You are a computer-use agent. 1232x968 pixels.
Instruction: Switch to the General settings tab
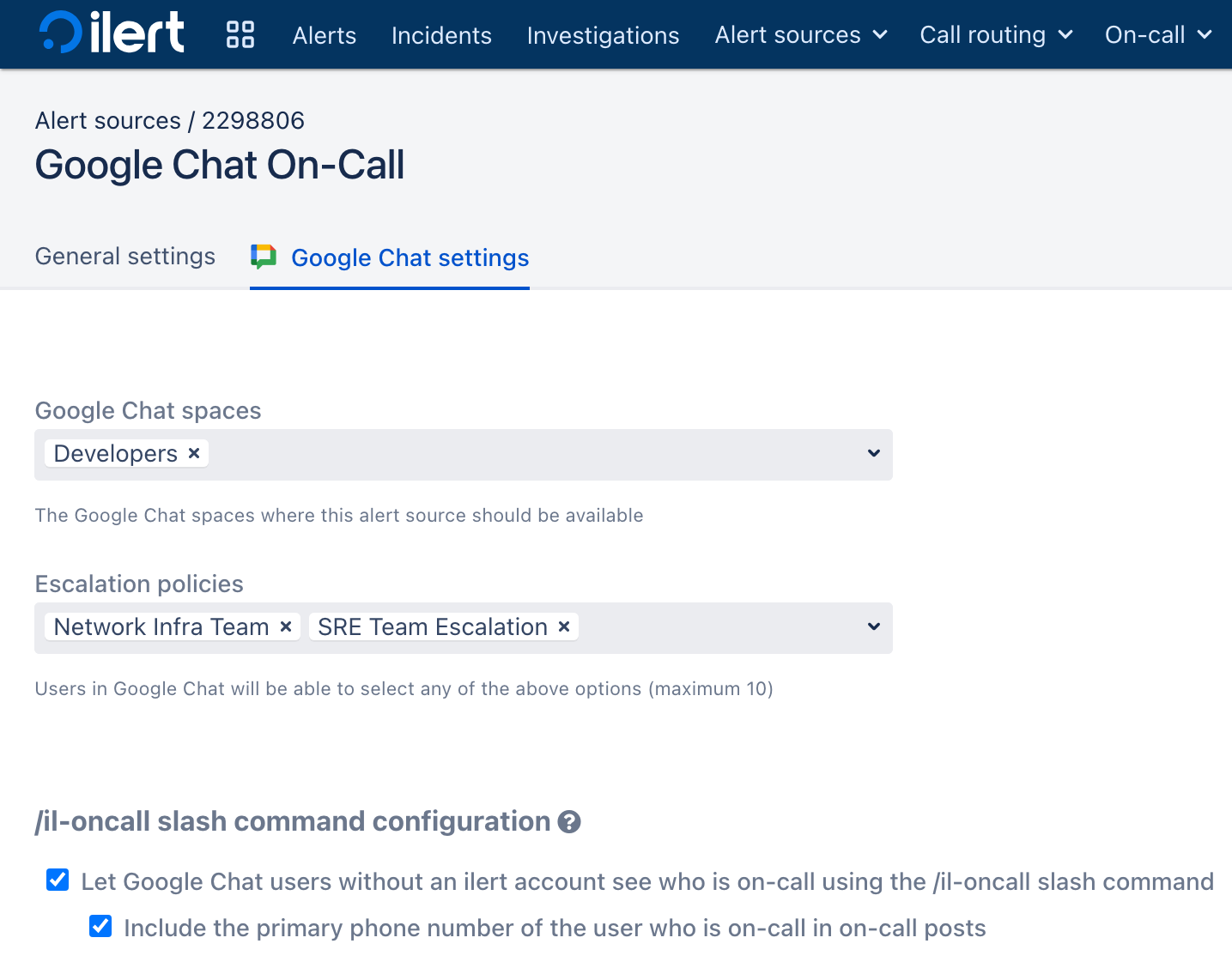click(x=125, y=257)
